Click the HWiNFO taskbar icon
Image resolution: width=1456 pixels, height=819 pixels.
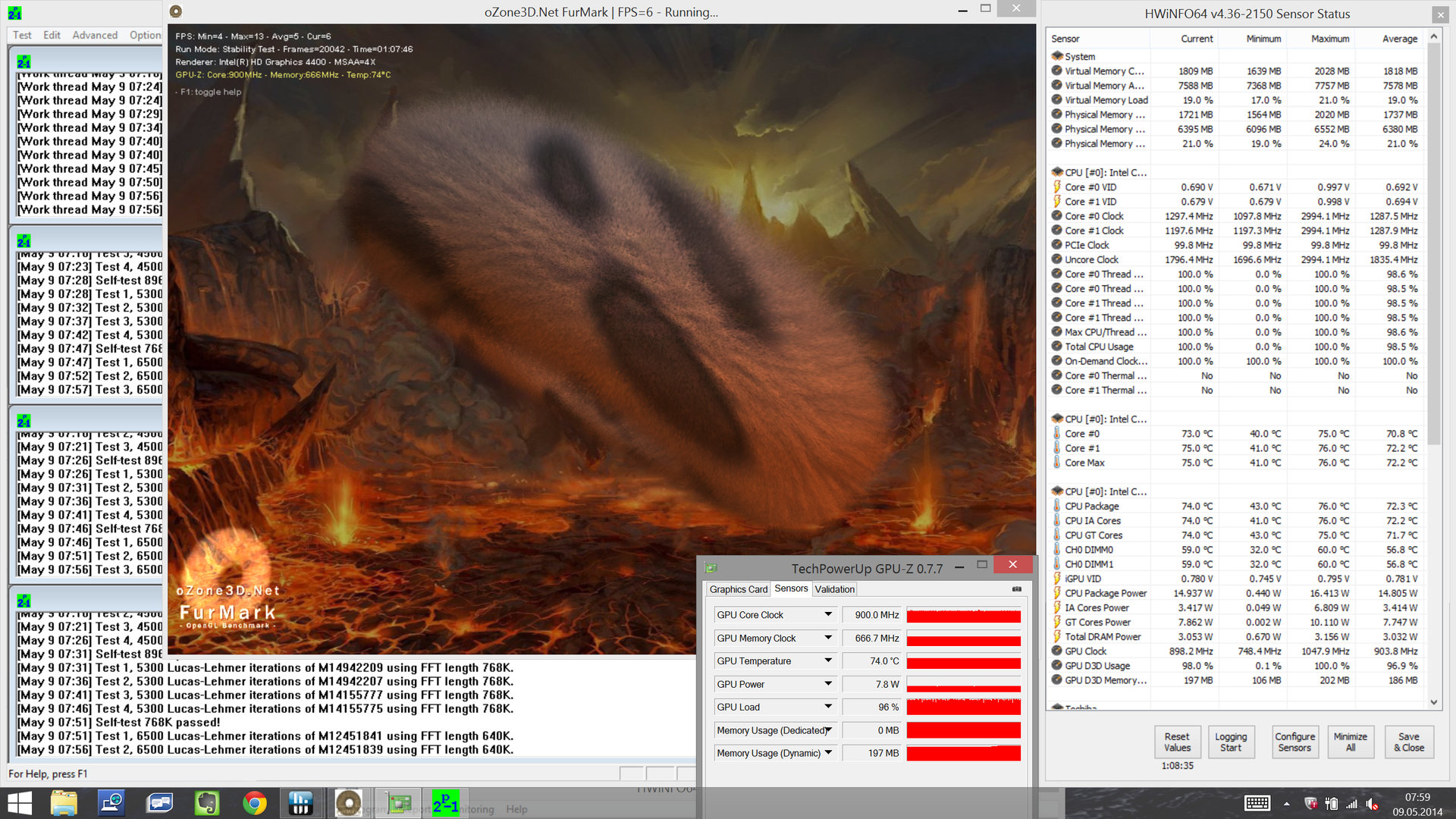coord(301,803)
